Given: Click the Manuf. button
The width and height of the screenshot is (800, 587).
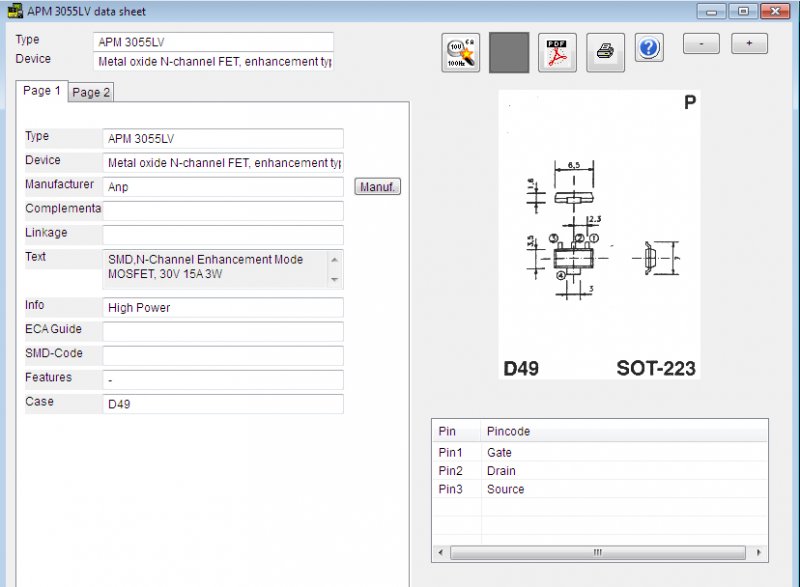Looking at the screenshot, I should tap(378, 187).
